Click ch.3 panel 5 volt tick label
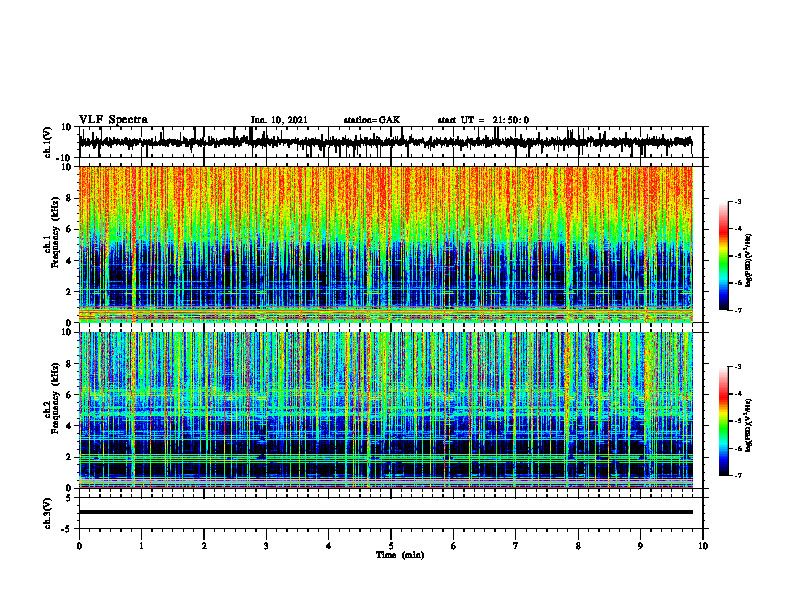Image resolution: width=792 pixels, height=612 pixels. point(69,498)
